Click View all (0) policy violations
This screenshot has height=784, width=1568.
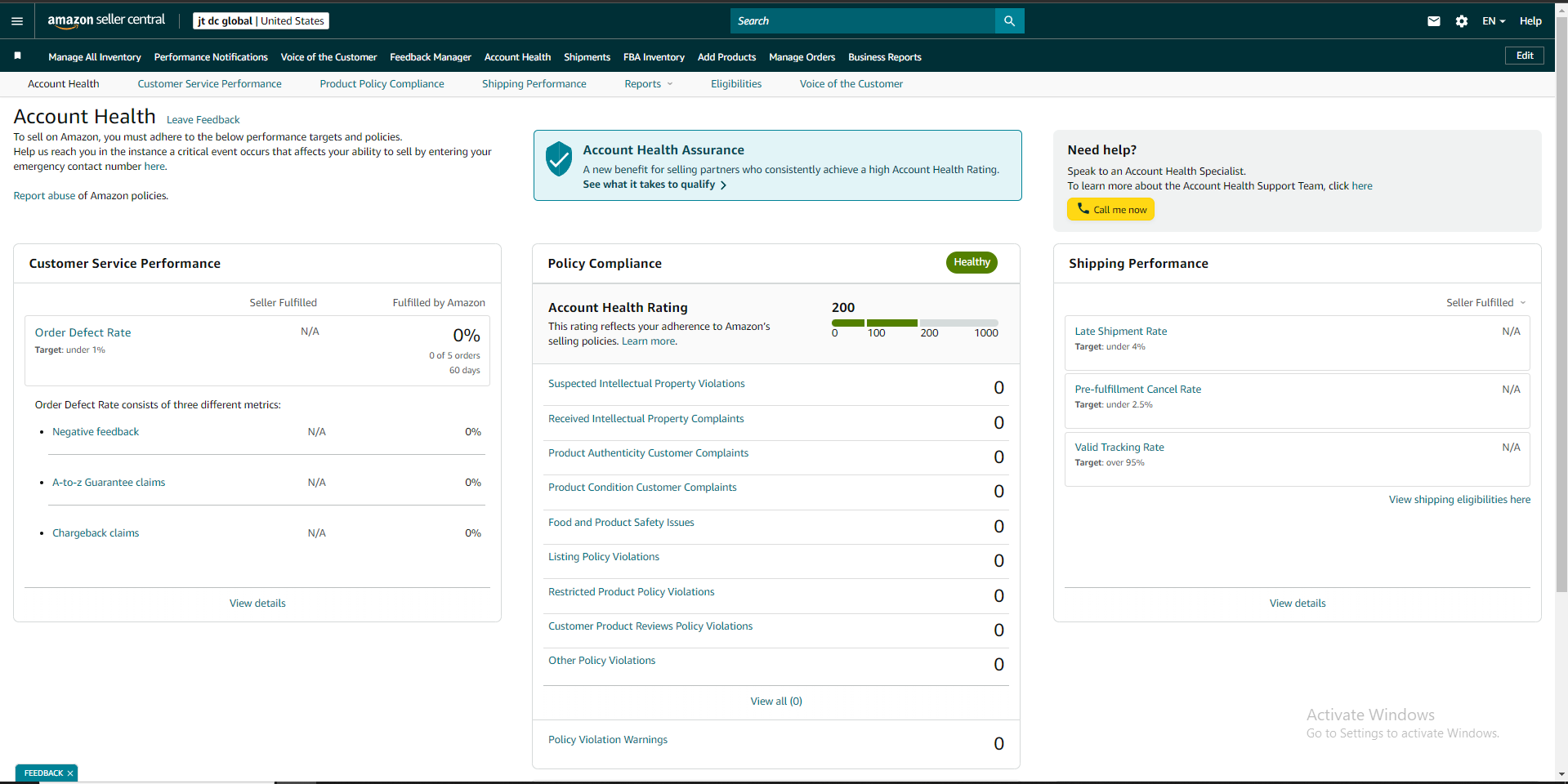click(776, 702)
